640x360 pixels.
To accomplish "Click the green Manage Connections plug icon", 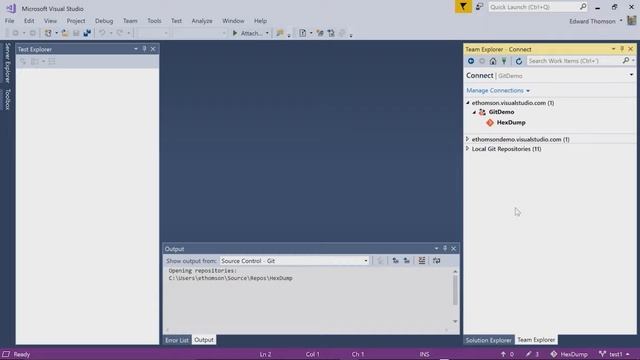I will (x=504, y=61).
